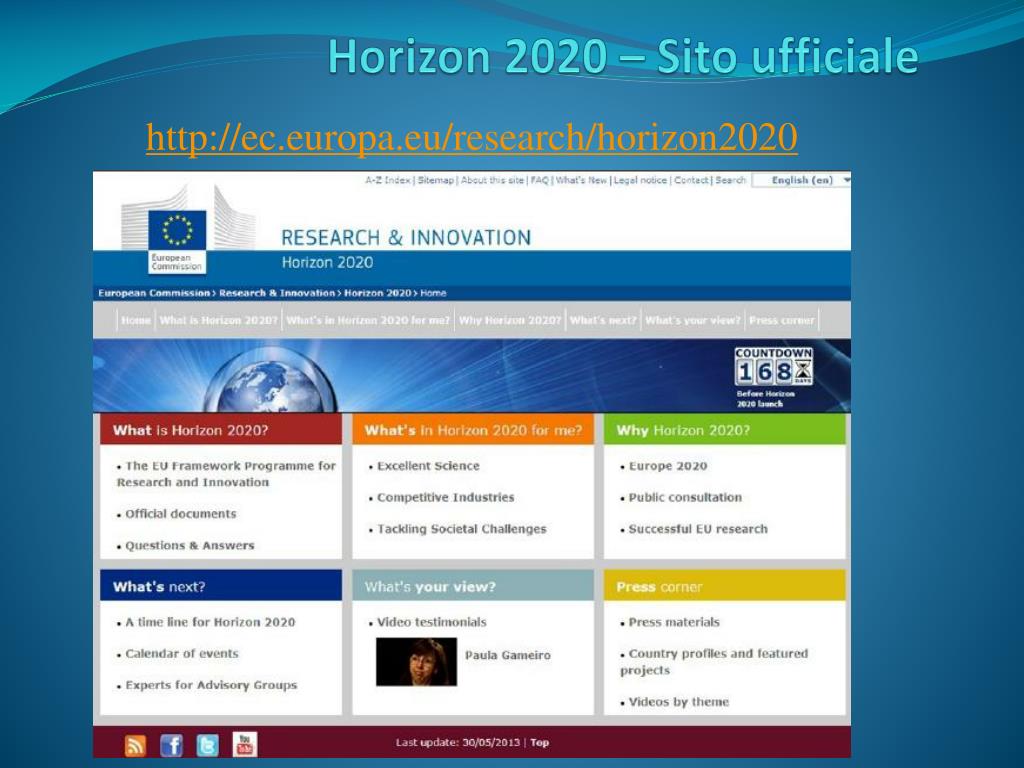Open 'Country profiles and featured projects' link
This screenshot has width=1024, height=768.
714,662
